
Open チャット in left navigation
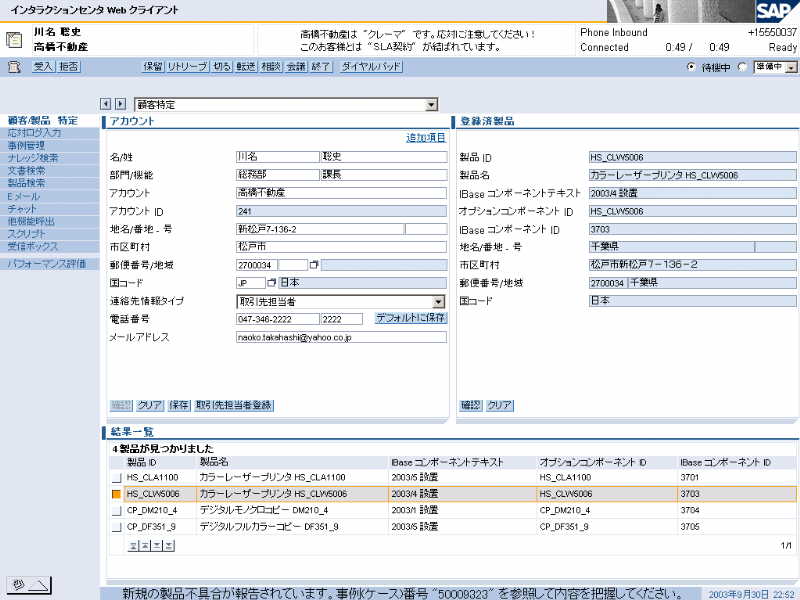coord(22,209)
